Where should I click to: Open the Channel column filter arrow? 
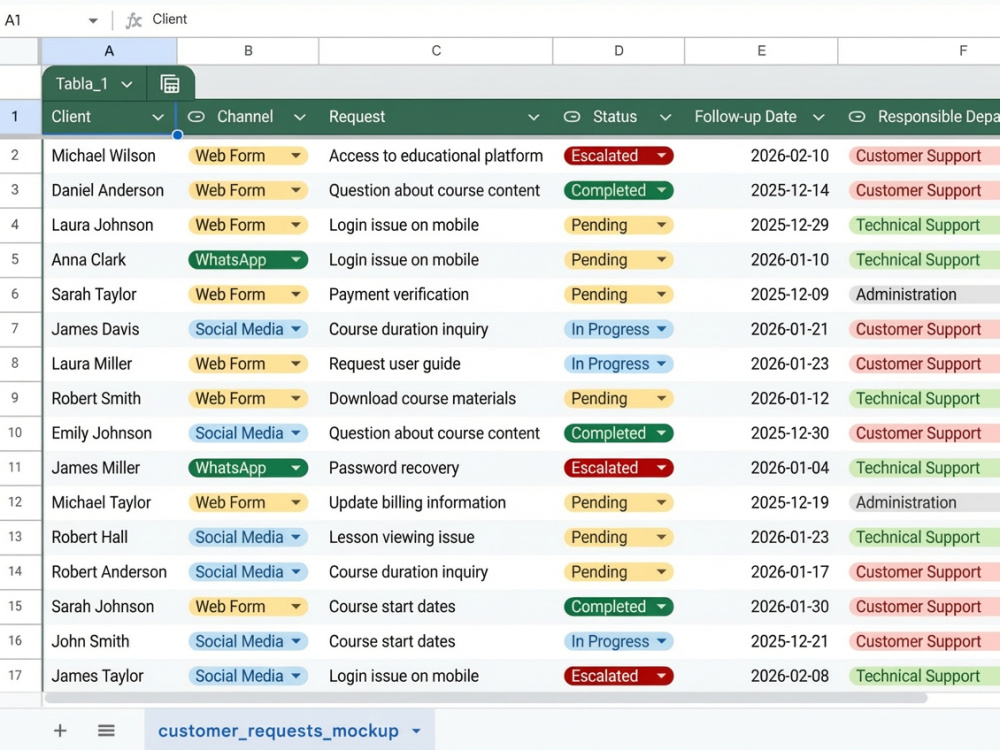coord(299,117)
